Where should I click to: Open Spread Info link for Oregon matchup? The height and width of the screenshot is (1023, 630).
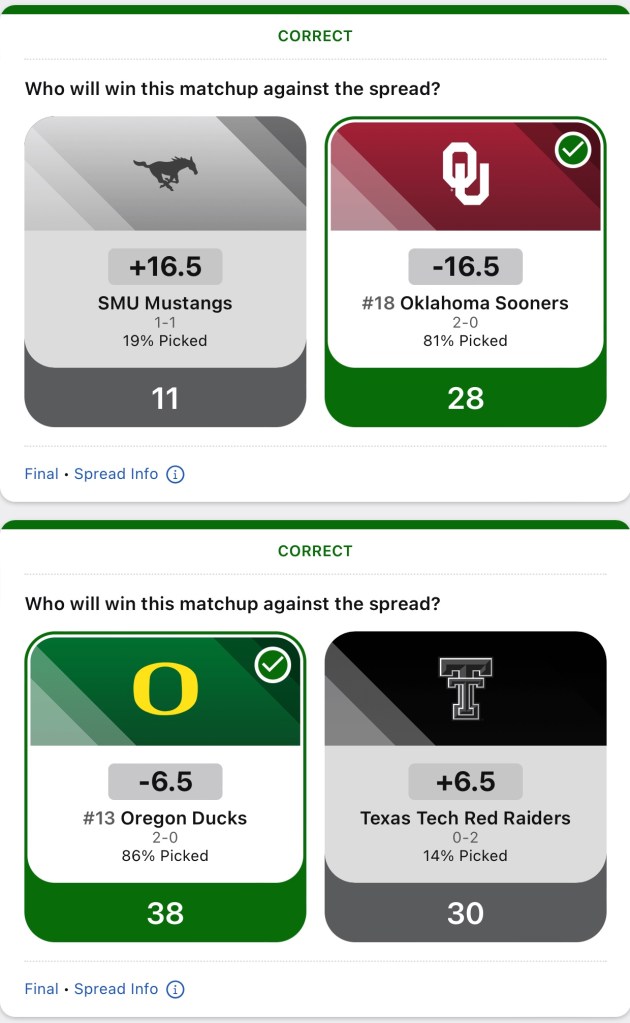116,989
